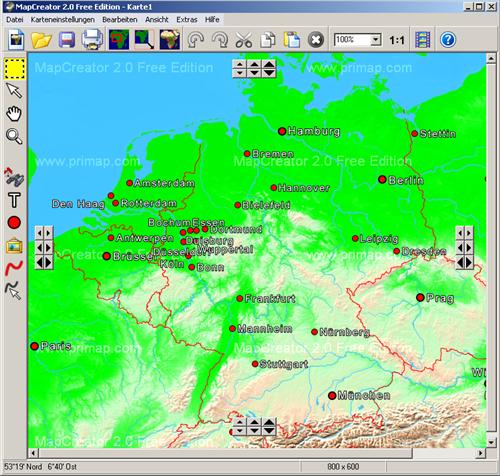Select the red curved line tool
This screenshot has width=500, height=476.
(14, 268)
